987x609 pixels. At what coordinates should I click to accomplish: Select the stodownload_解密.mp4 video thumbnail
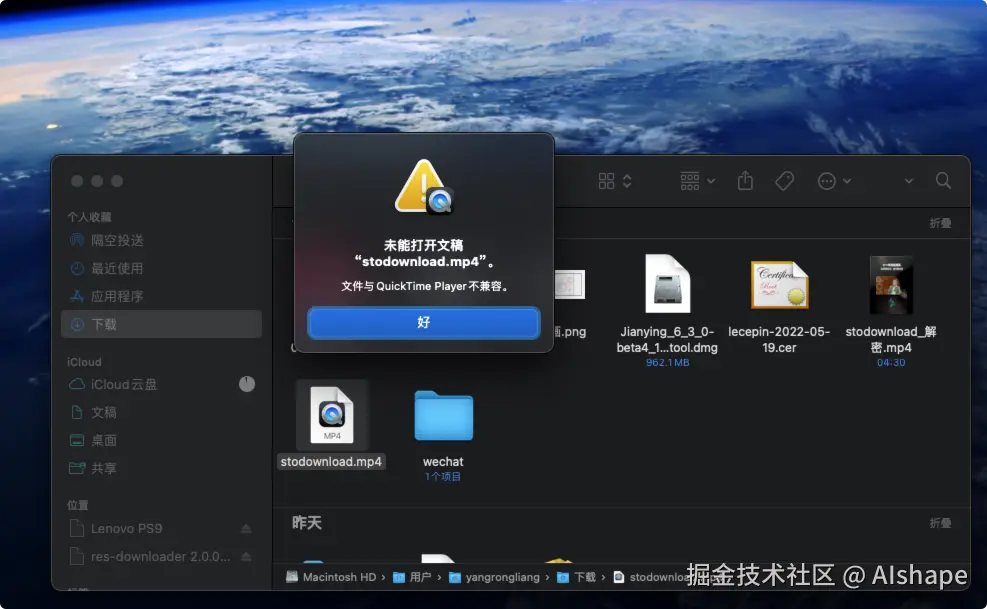click(x=891, y=285)
